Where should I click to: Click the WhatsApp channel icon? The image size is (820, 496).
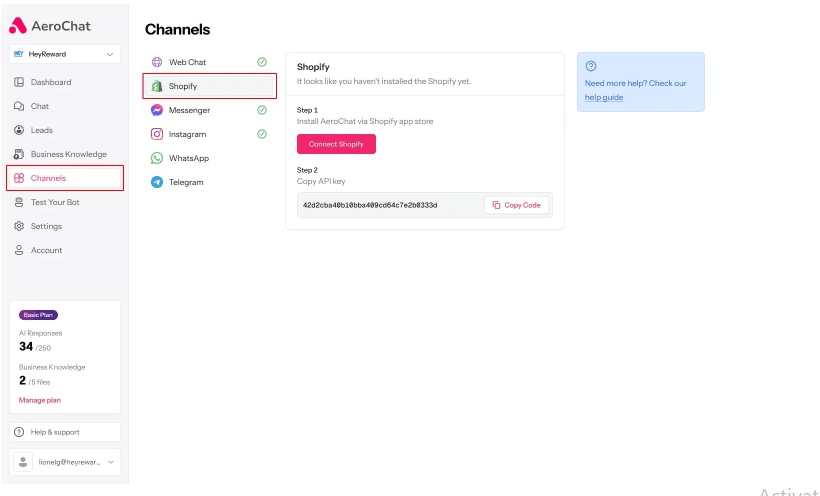[x=157, y=159]
